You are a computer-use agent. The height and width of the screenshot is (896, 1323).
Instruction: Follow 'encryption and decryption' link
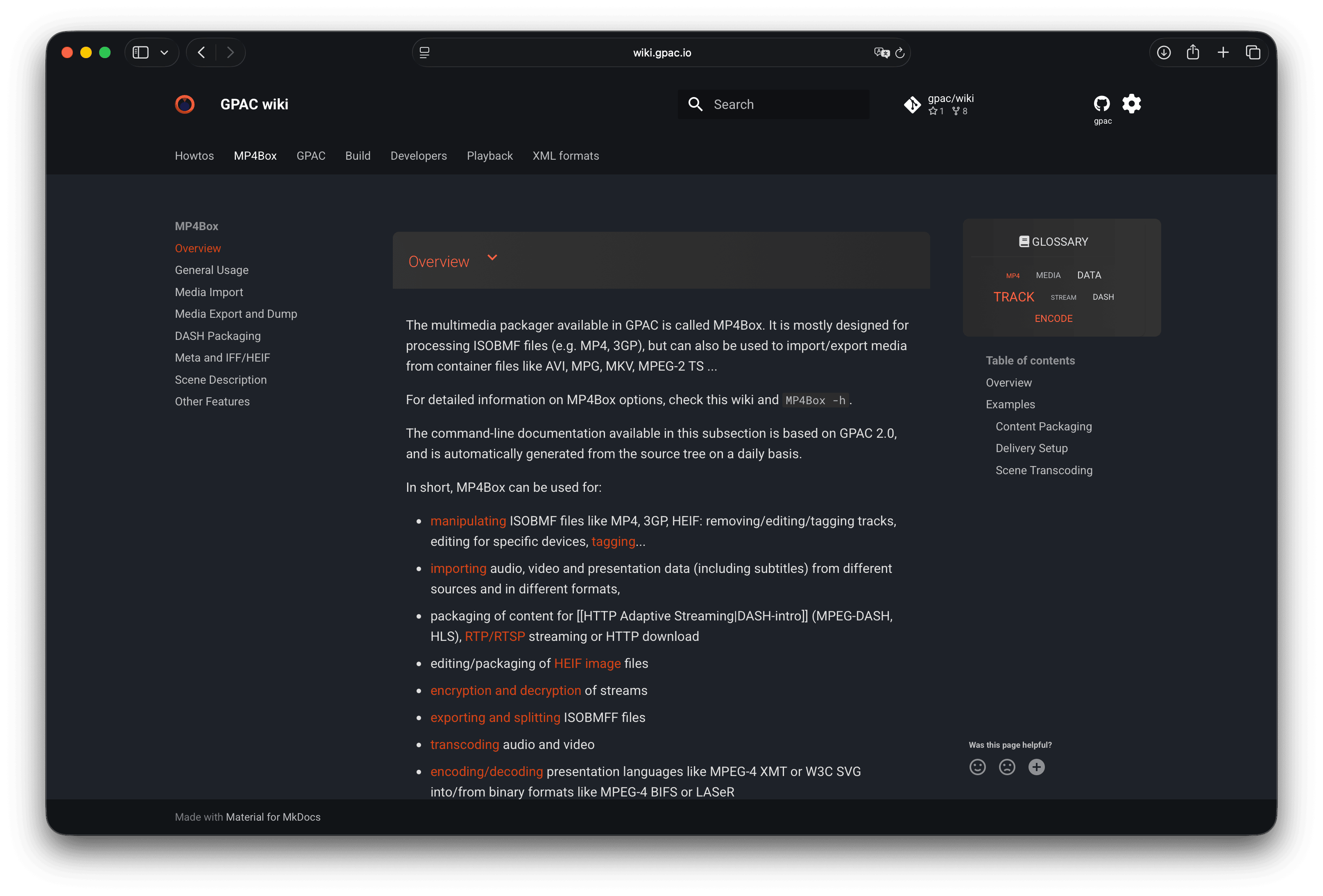(x=505, y=690)
